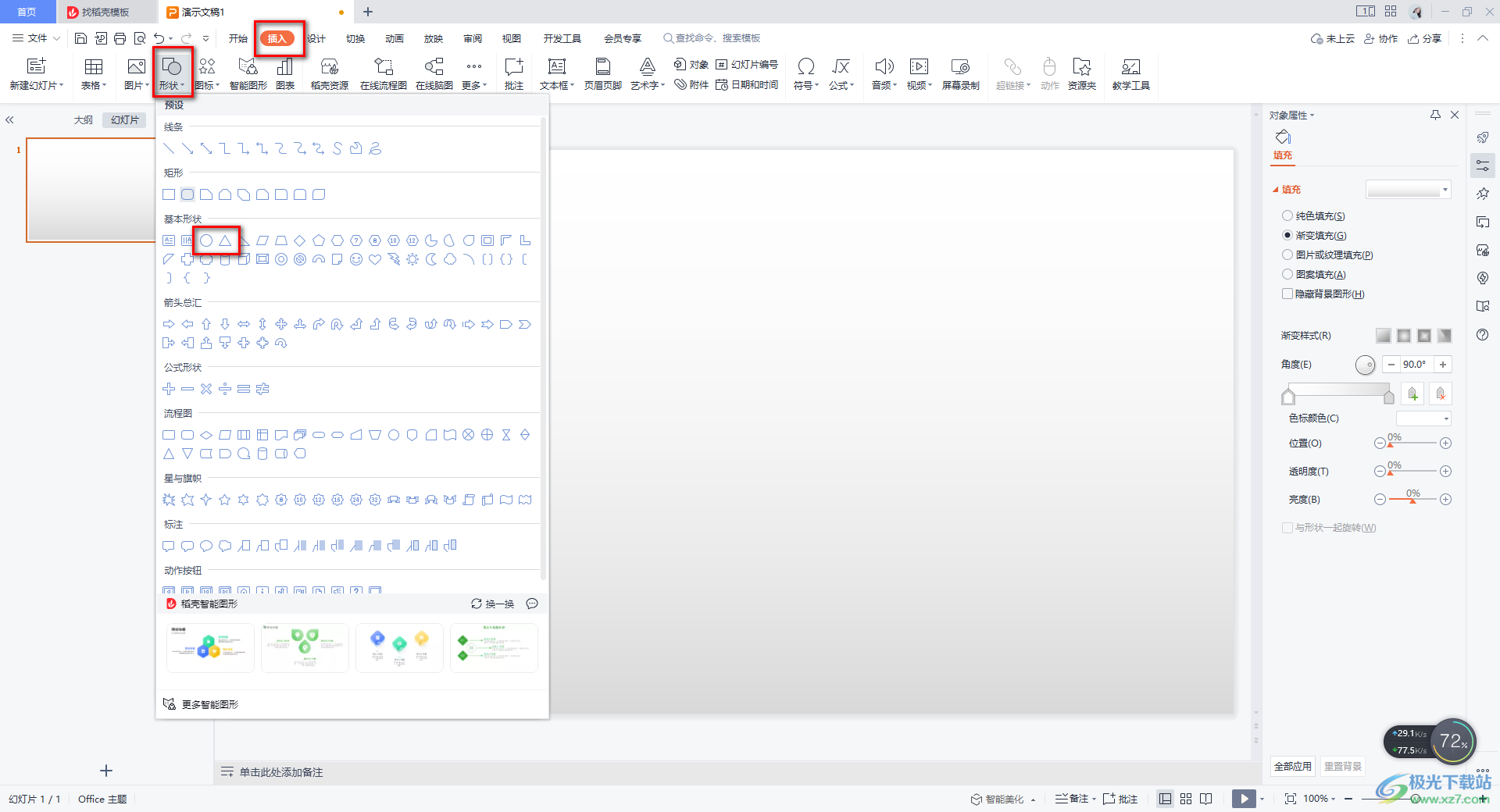Image resolution: width=1500 pixels, height=812 pixels.
Task: Select the plus sign formula shape
Action: point(169,389)
